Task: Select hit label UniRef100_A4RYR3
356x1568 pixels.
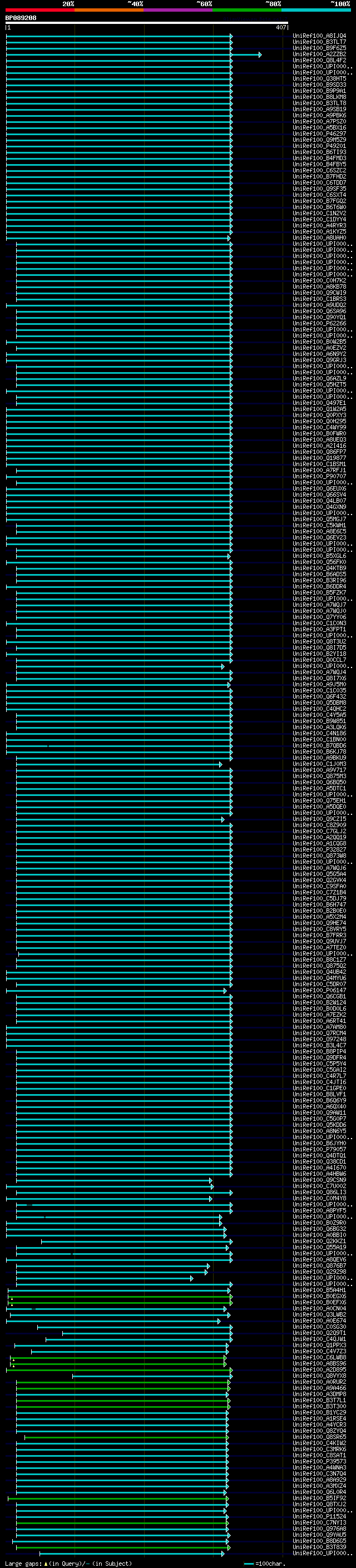Action: click(319, 225)
